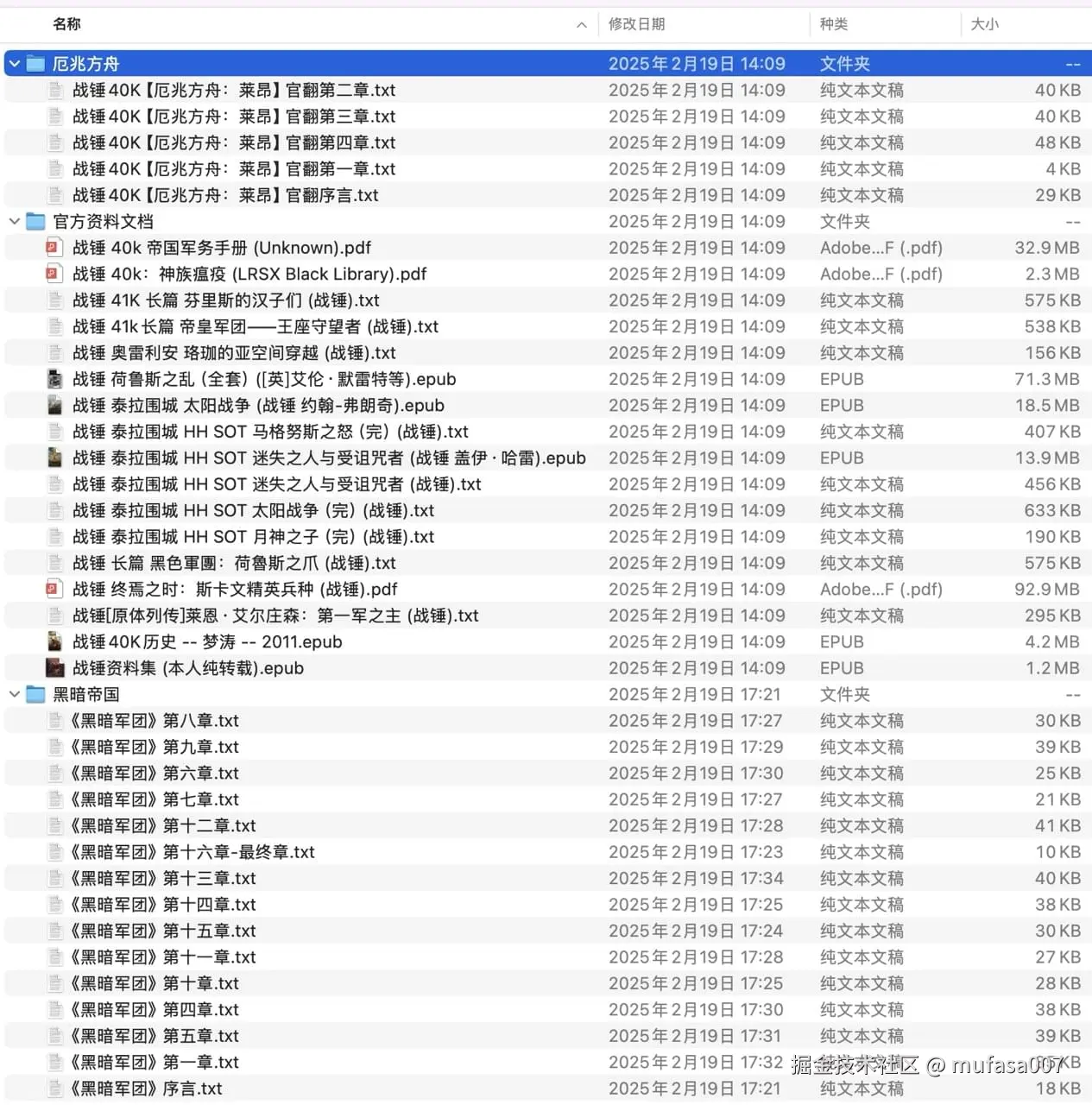
Task: Click date 2025年2月19日 17:34
Action: (696, 879)
